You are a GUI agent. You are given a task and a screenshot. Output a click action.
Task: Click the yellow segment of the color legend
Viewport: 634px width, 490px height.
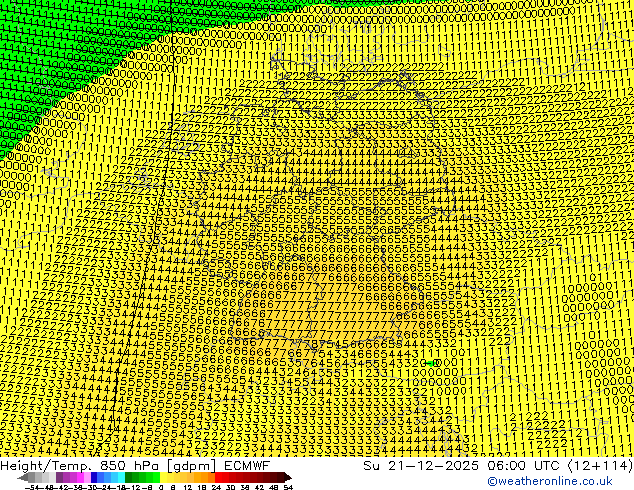pos(163,478)
